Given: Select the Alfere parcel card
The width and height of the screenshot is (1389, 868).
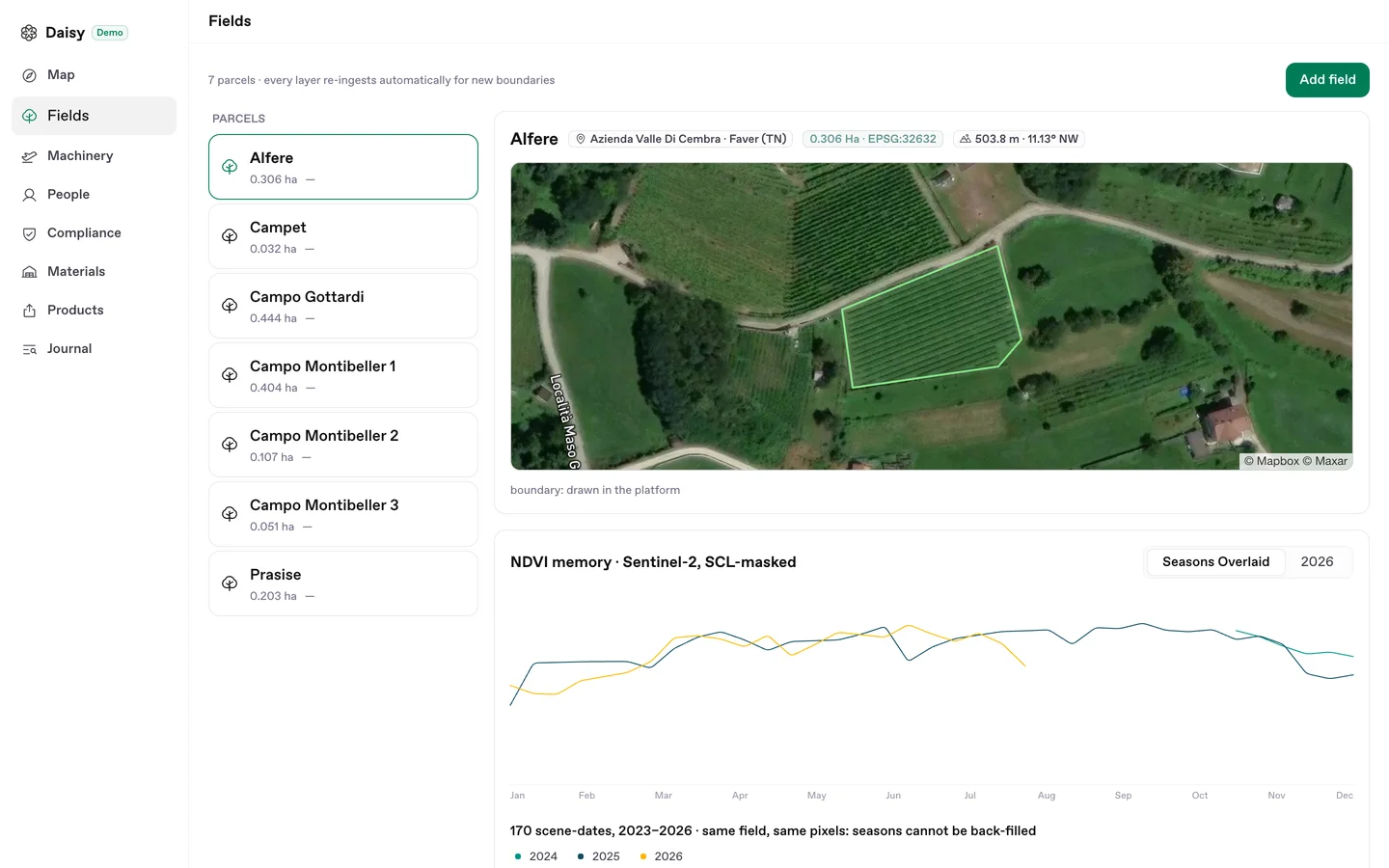Looking at the screenshot, I should click(x=343, y=167).
